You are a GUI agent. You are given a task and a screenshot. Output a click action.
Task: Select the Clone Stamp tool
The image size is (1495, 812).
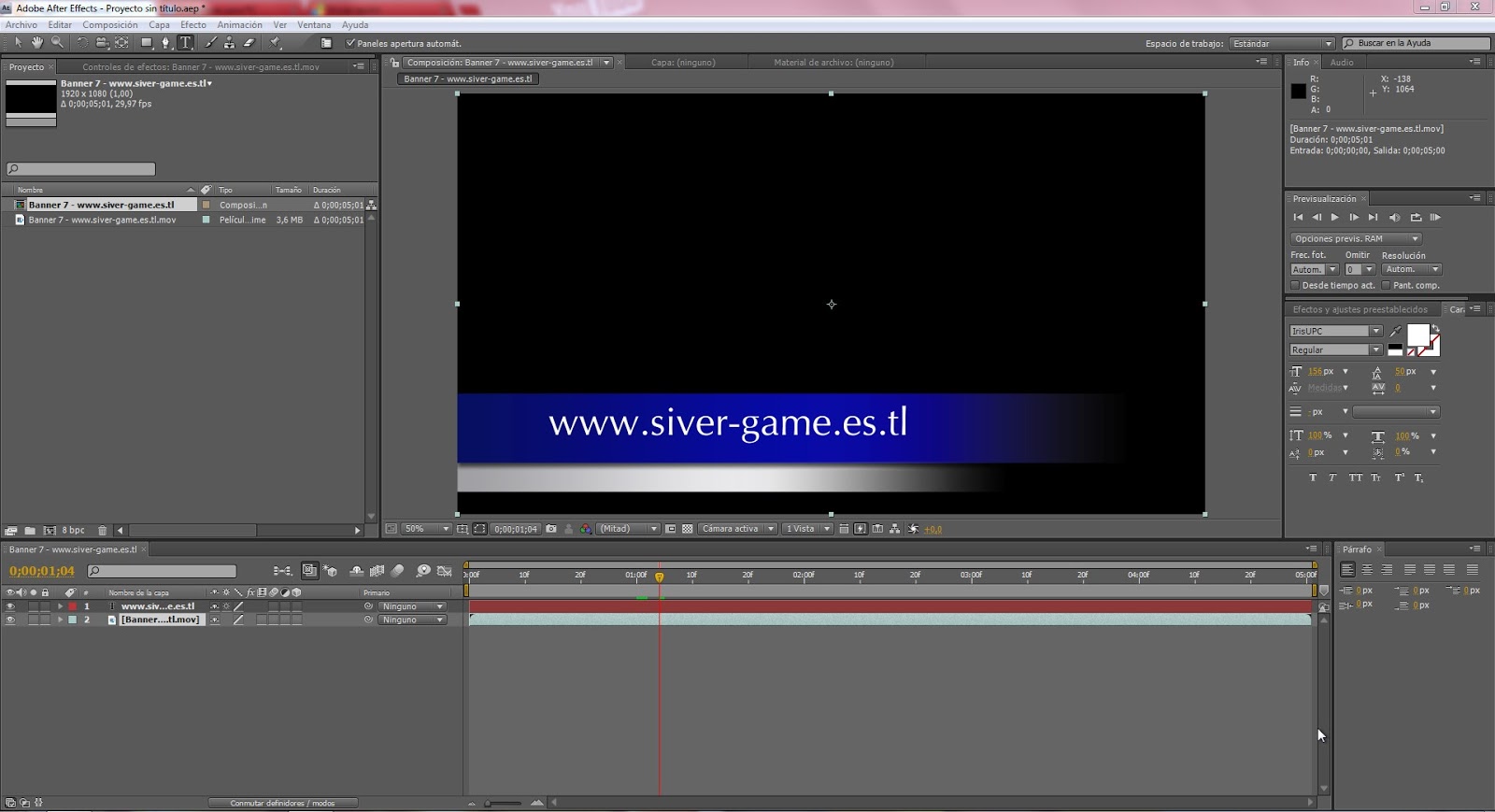coord(229,43)
